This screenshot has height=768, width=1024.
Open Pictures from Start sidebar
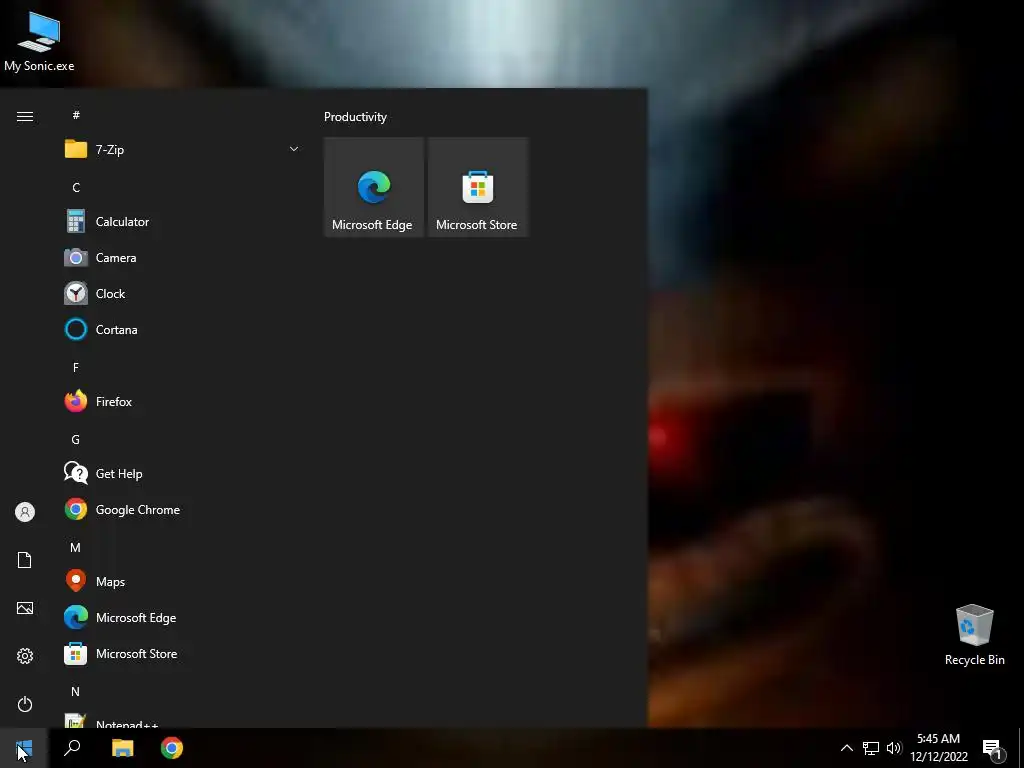25,608
